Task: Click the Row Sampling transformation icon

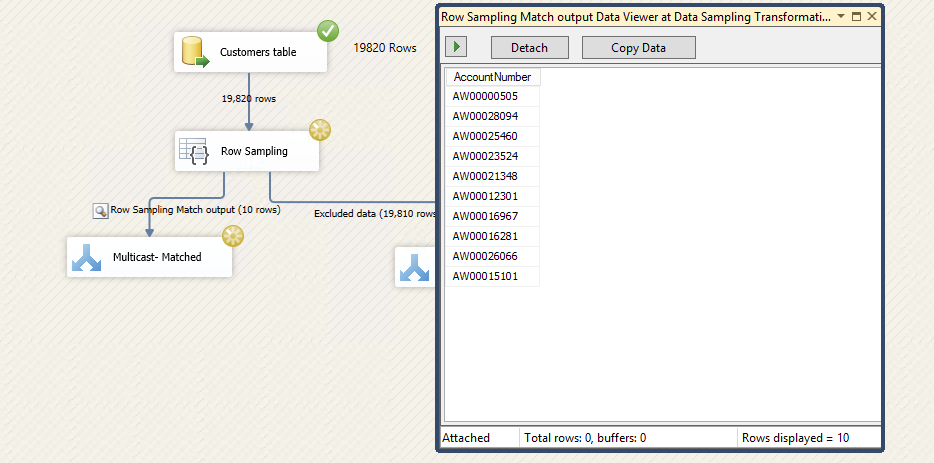Action: coord(192,151)
